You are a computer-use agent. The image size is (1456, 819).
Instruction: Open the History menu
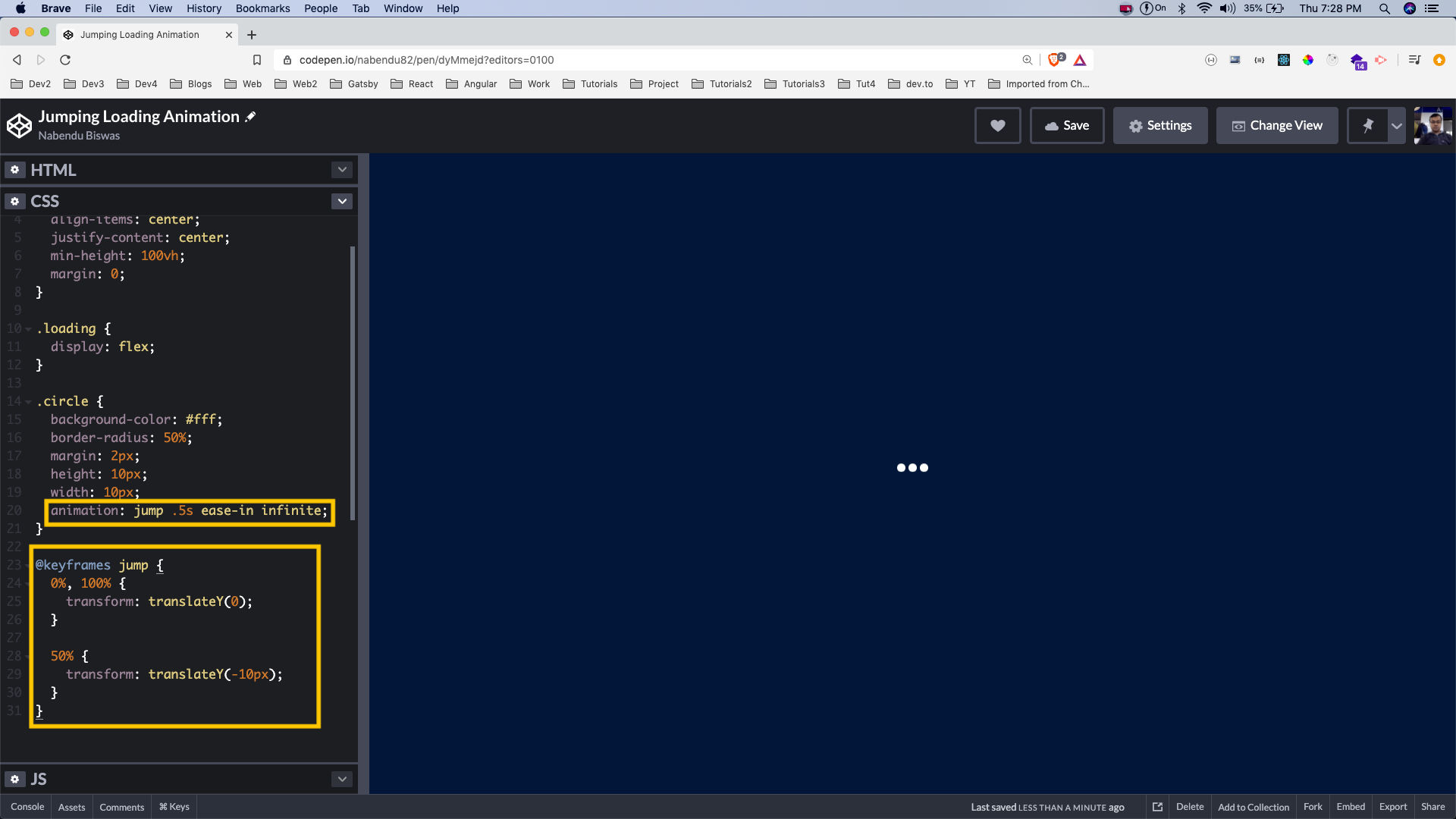click(x=204, y=8)
